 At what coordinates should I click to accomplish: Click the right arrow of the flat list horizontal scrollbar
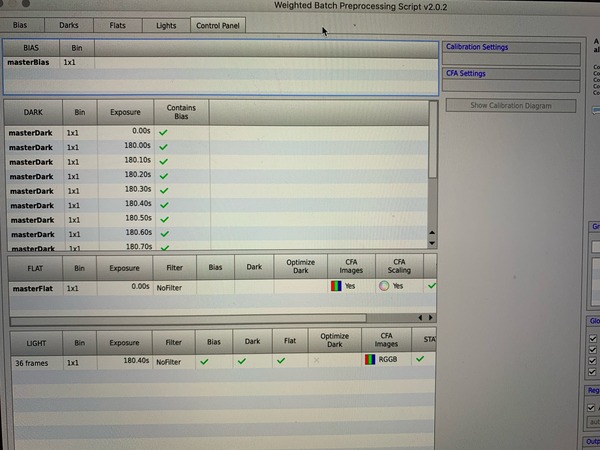pos(430,318)
